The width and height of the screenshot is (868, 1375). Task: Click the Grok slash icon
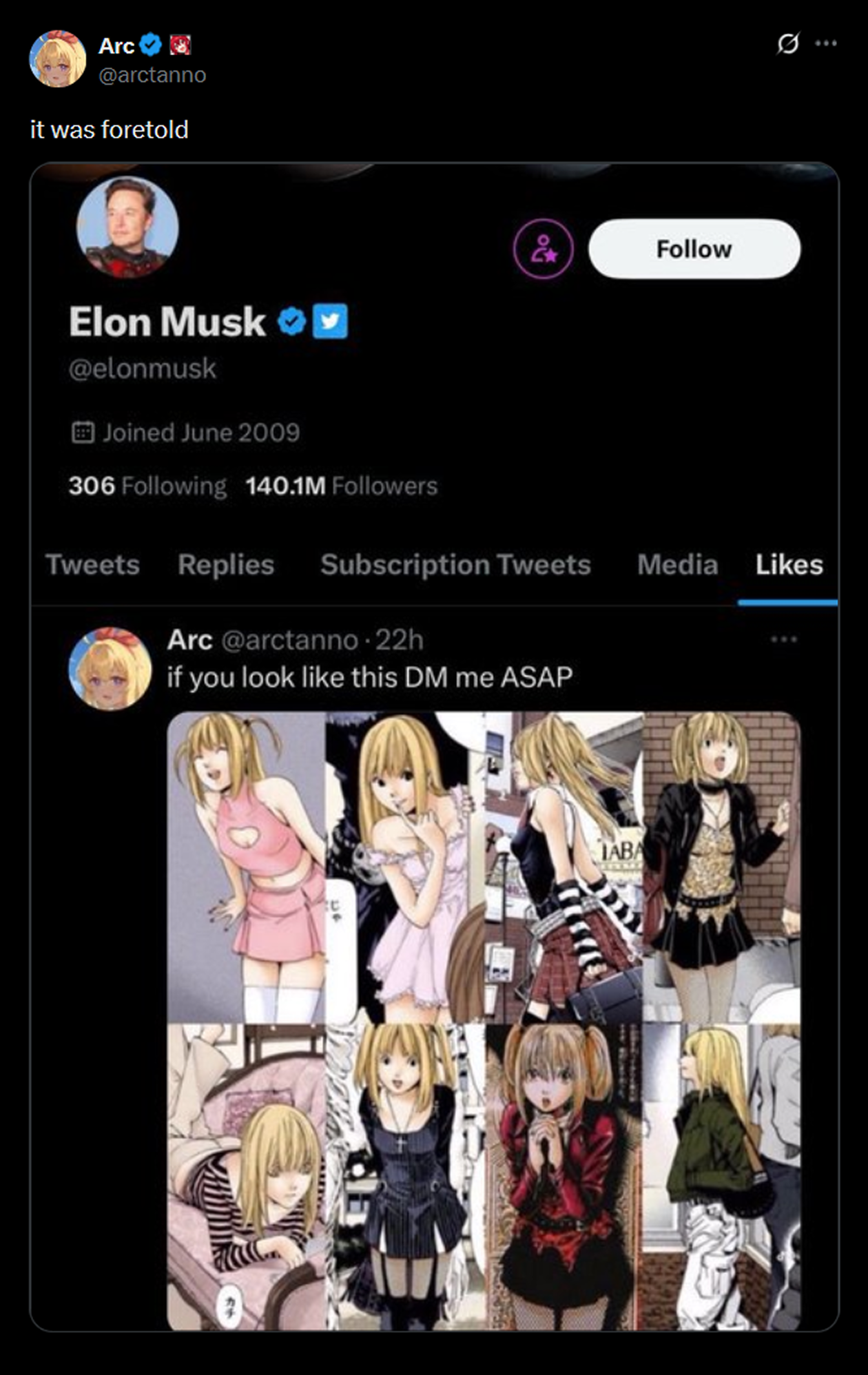pos(787,43)
